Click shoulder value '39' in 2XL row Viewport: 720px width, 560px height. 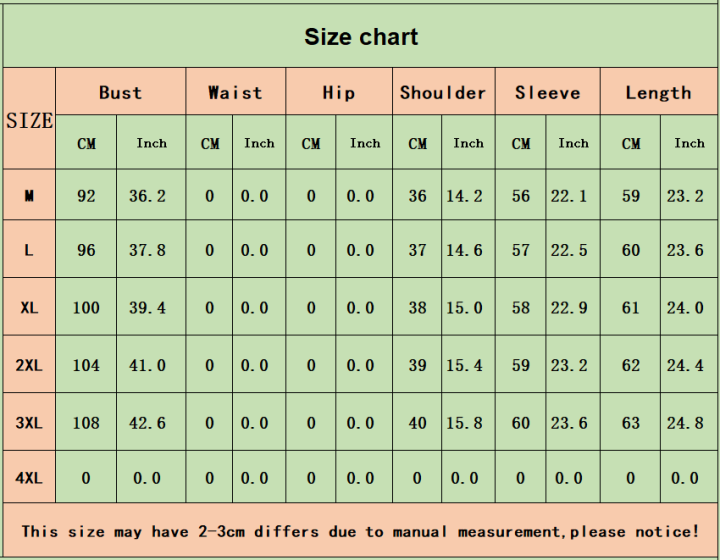417,365
